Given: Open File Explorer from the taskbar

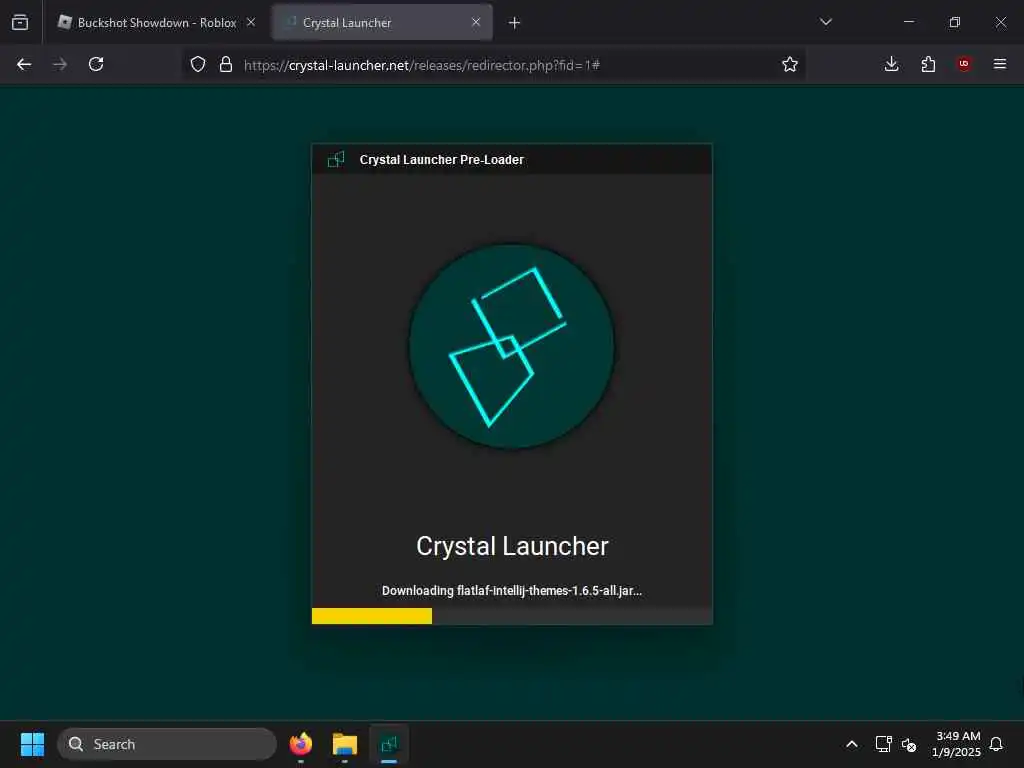Looking at the screenshot, I should pos(345,744).
